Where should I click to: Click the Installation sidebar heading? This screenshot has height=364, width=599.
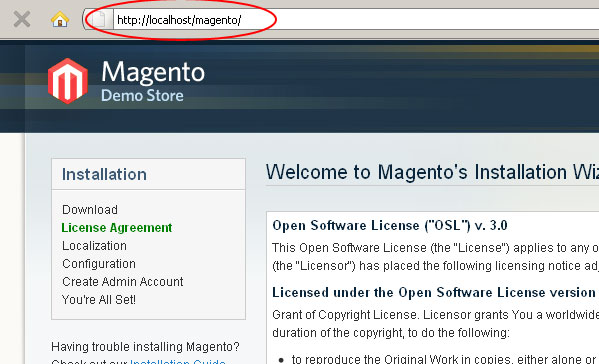click(x=104, y=174)
